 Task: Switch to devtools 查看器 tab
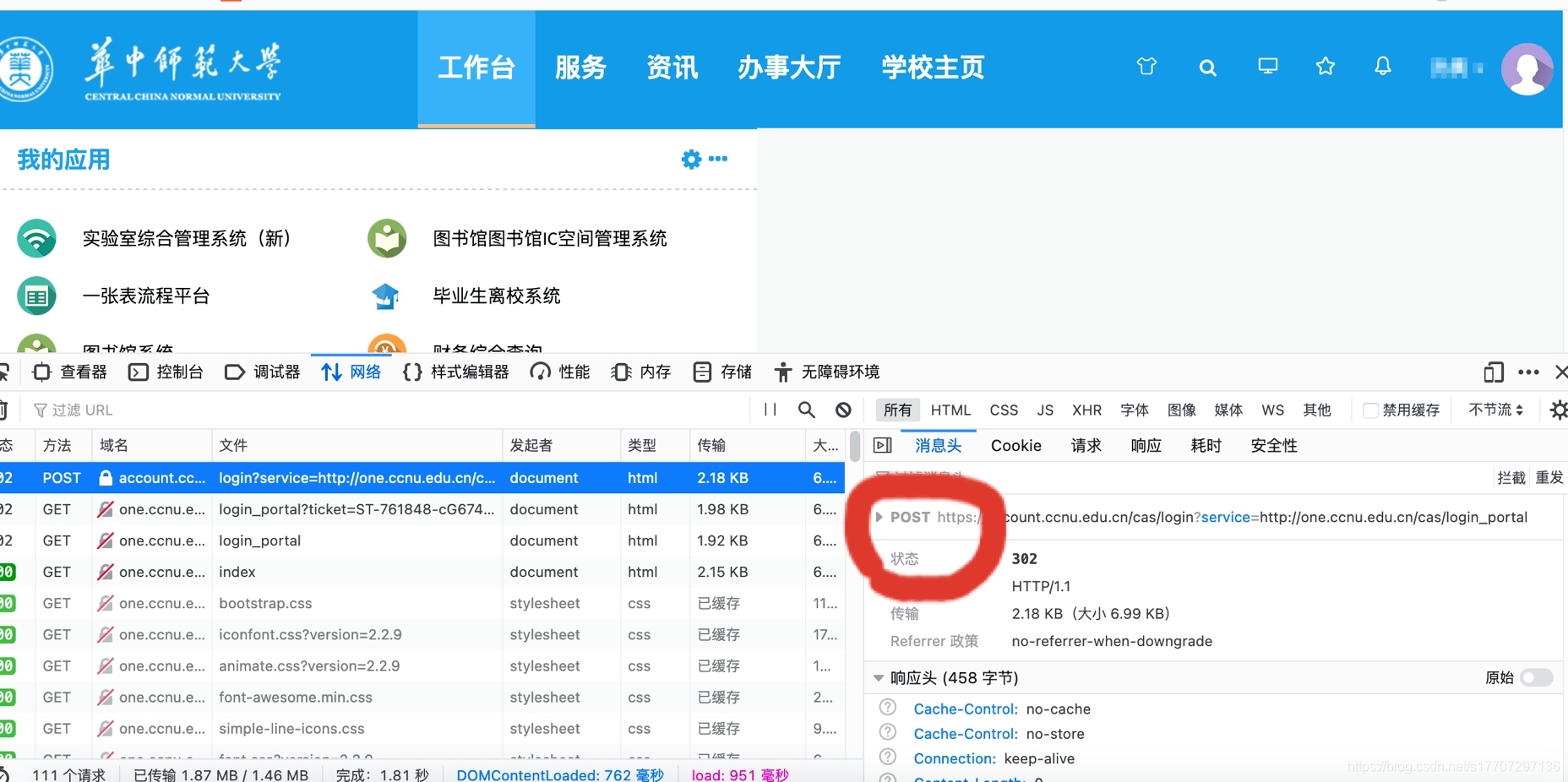point(70,372)
